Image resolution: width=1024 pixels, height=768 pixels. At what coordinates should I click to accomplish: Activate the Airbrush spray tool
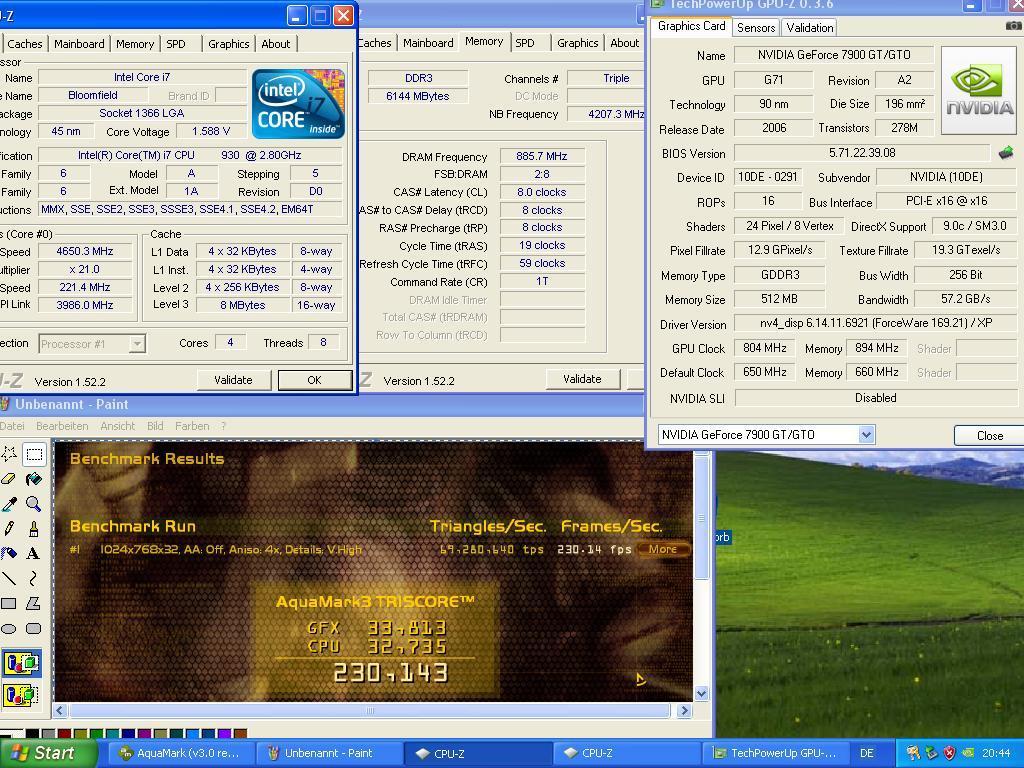click(x=9, y=553)
